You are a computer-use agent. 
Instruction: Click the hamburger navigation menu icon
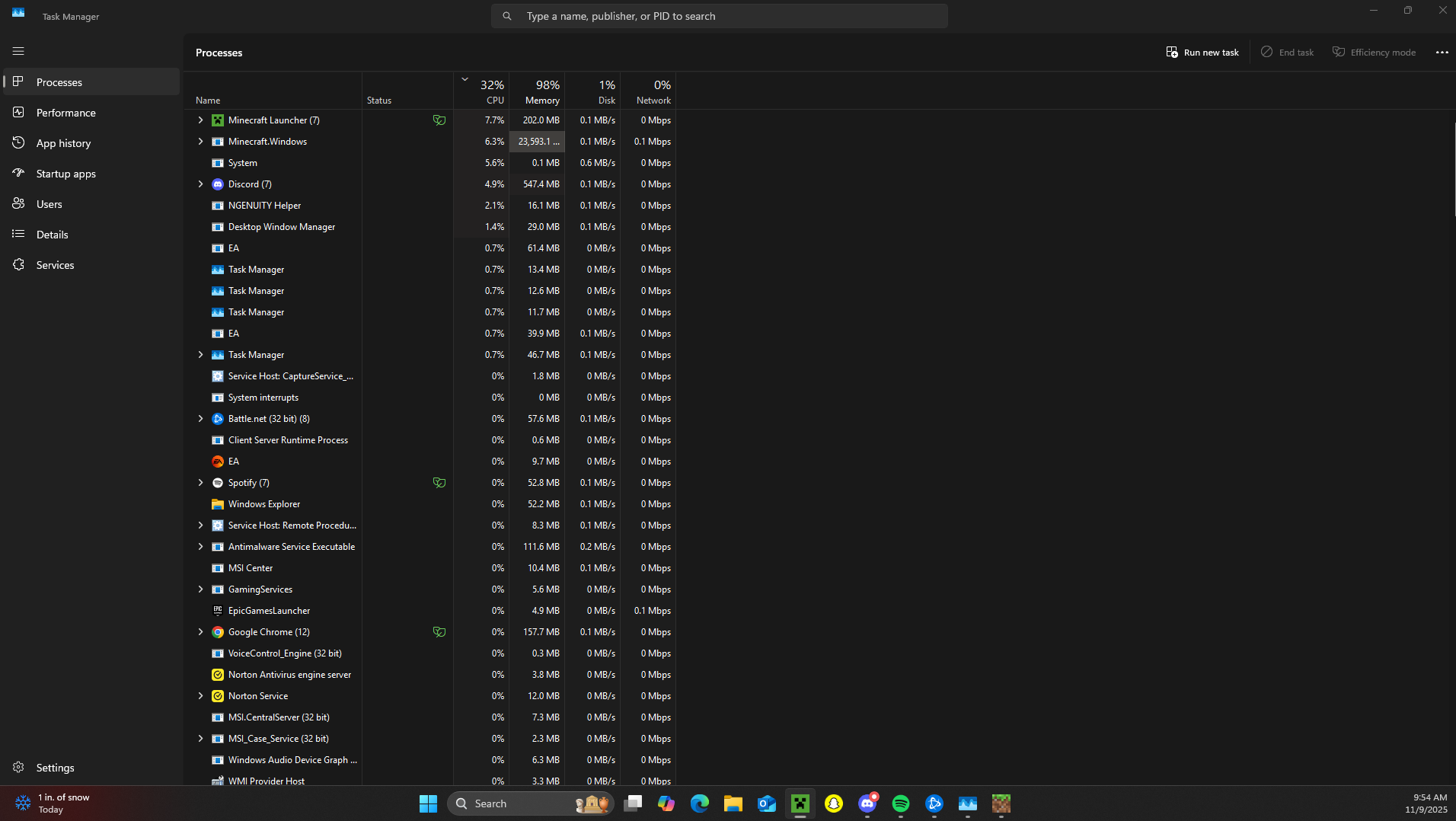18,51
